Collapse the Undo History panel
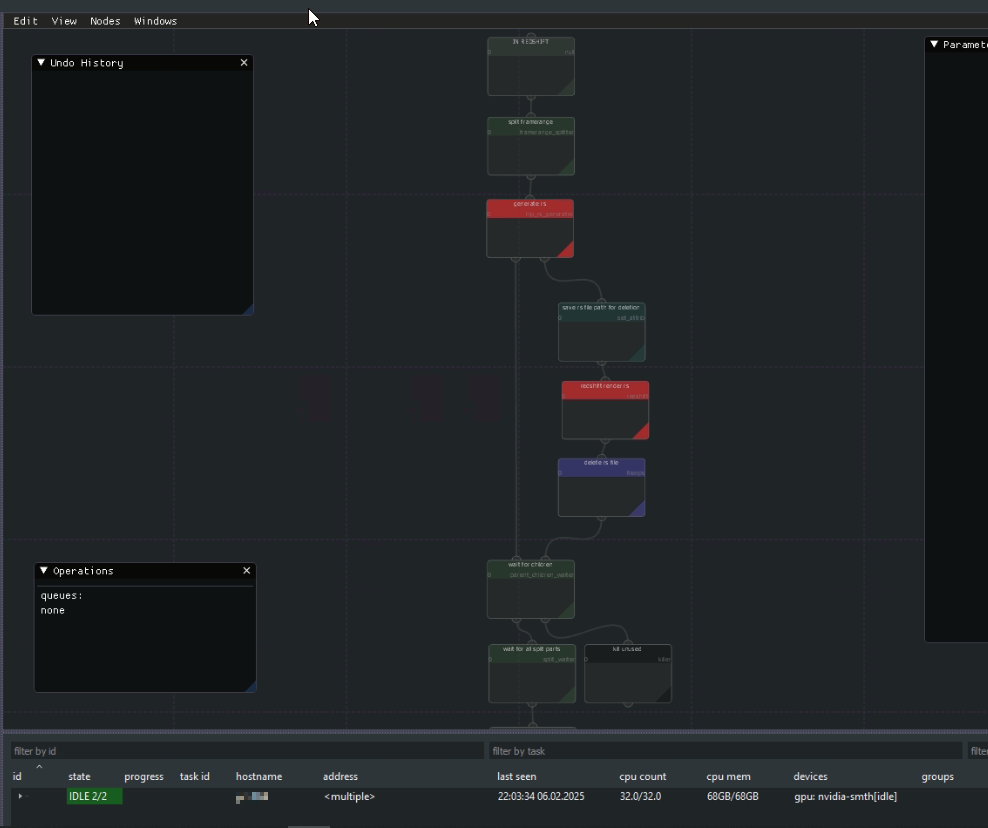Image resolution: width=988 pixels, height=828 pixels. pyautogui.click(x=41, y=62)
